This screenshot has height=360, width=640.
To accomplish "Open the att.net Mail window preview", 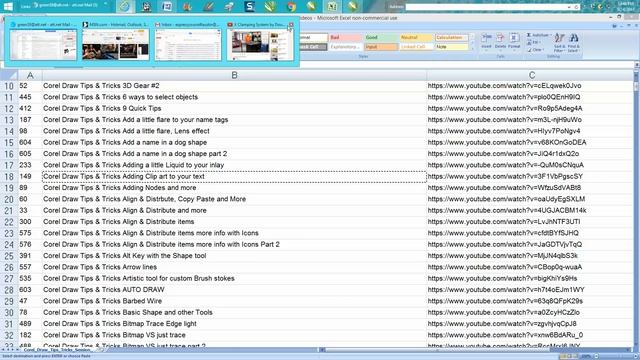I will [x=43, y=42].
